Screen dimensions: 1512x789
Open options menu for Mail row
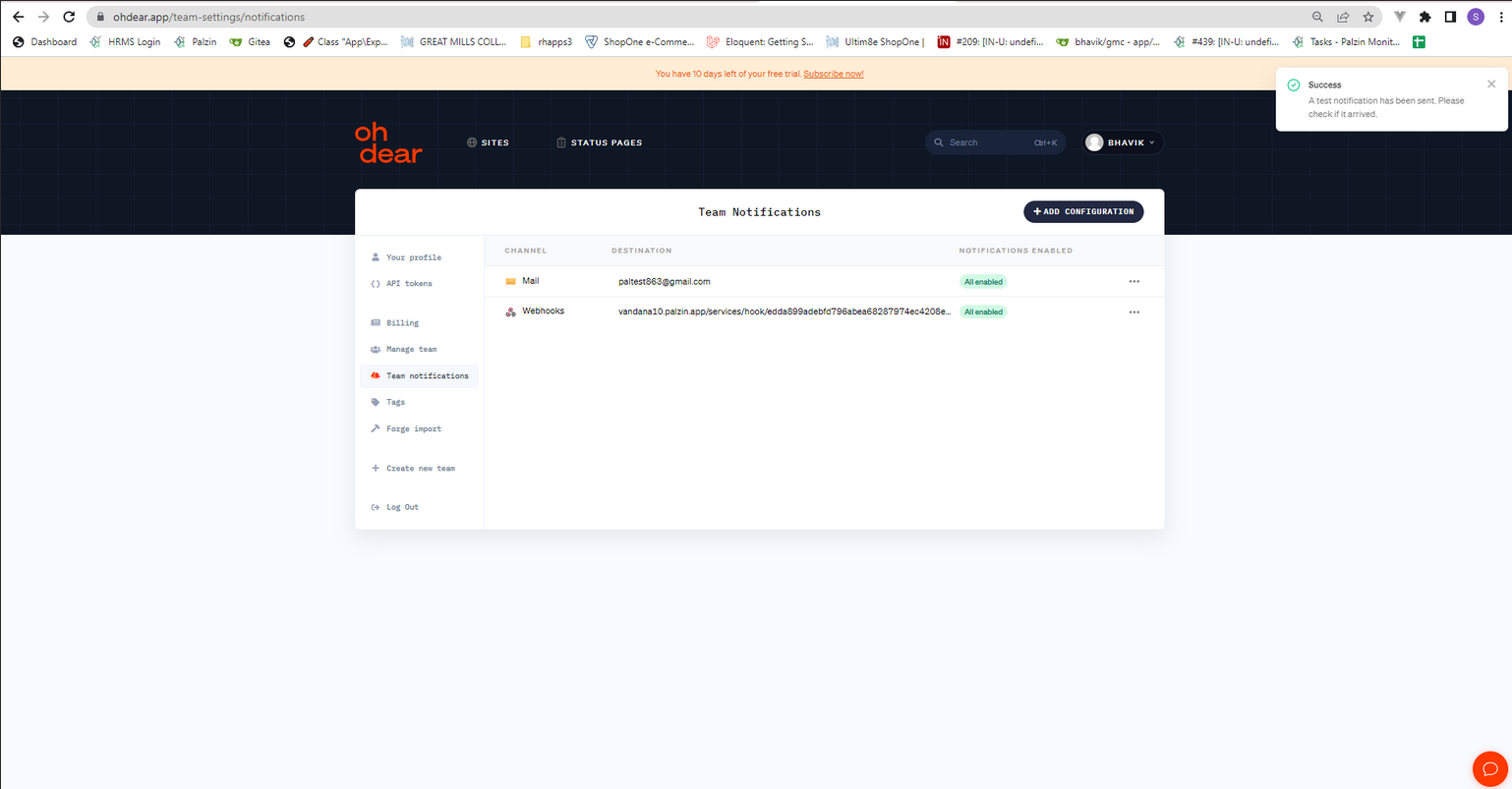[1134, 281]
